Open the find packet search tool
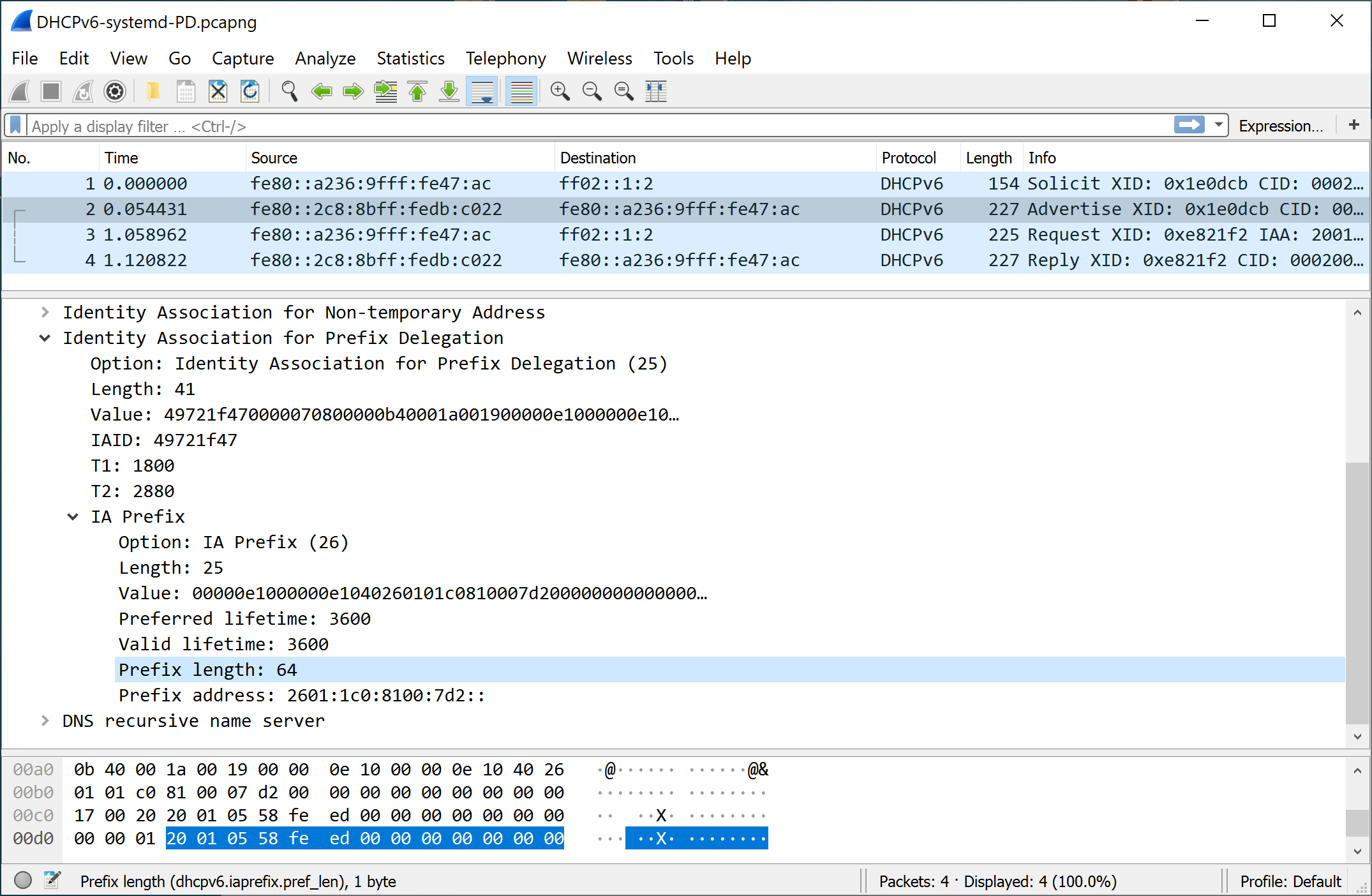1372x896 pixels. [x=290, y=91]
